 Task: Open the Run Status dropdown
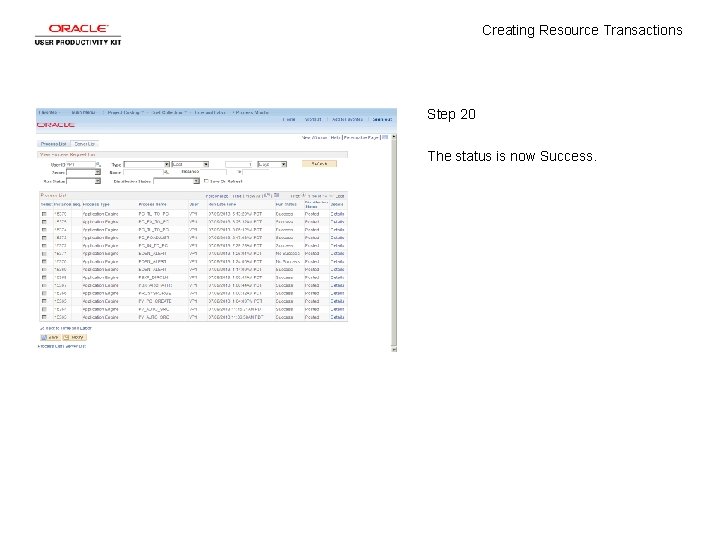point(83,181)
